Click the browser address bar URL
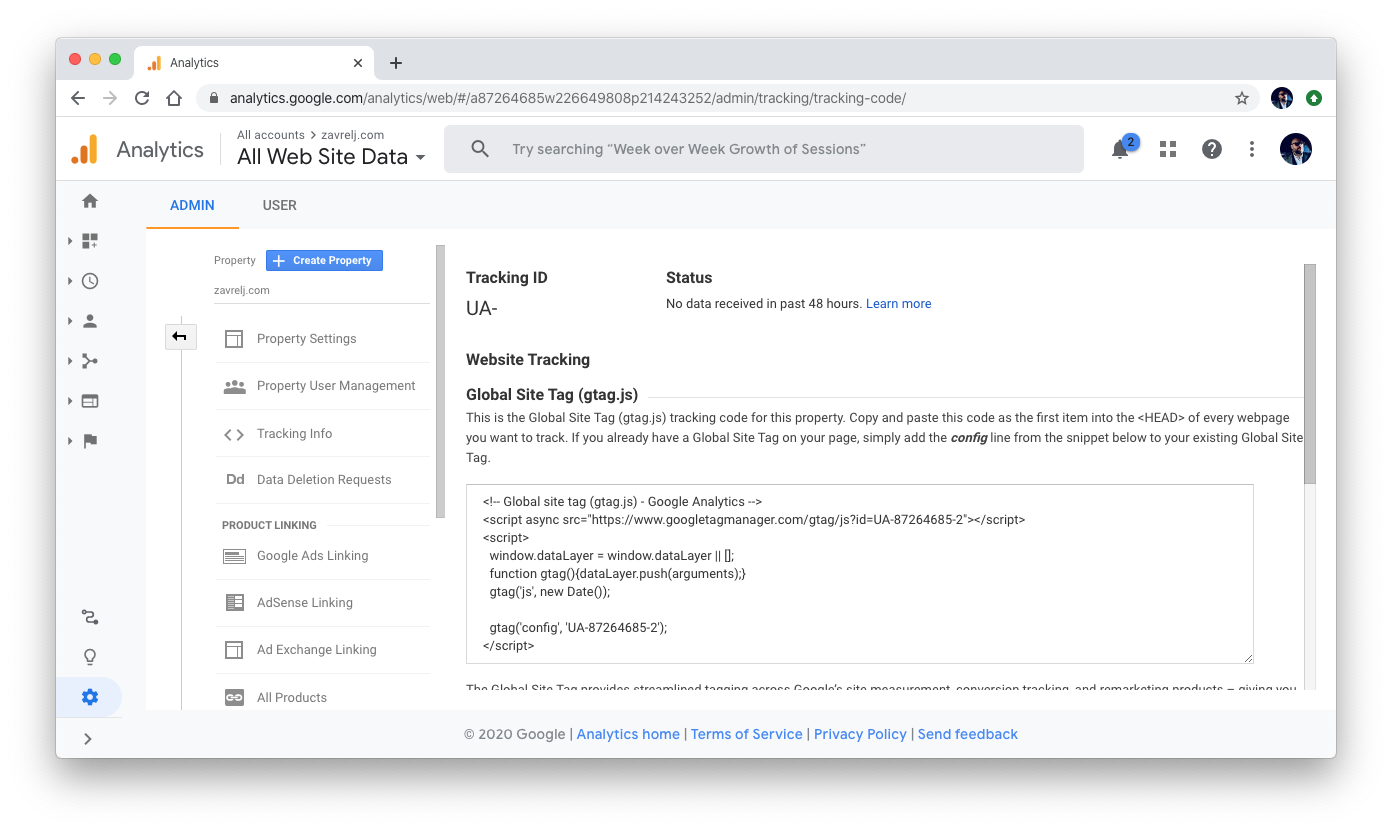 pyautogui.click(x=568, y=98)
